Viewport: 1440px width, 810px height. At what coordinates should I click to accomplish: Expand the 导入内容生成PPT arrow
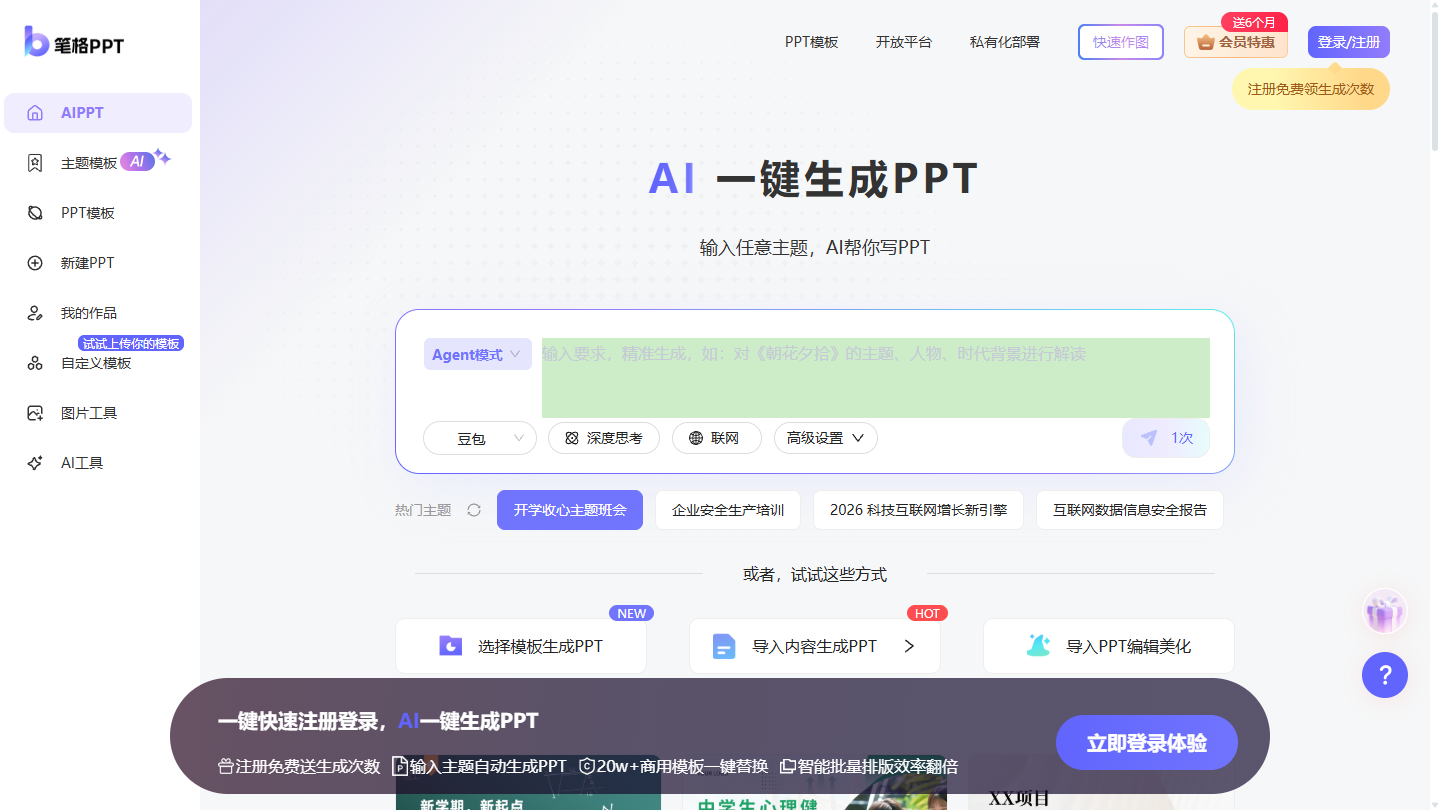point(909,646)
